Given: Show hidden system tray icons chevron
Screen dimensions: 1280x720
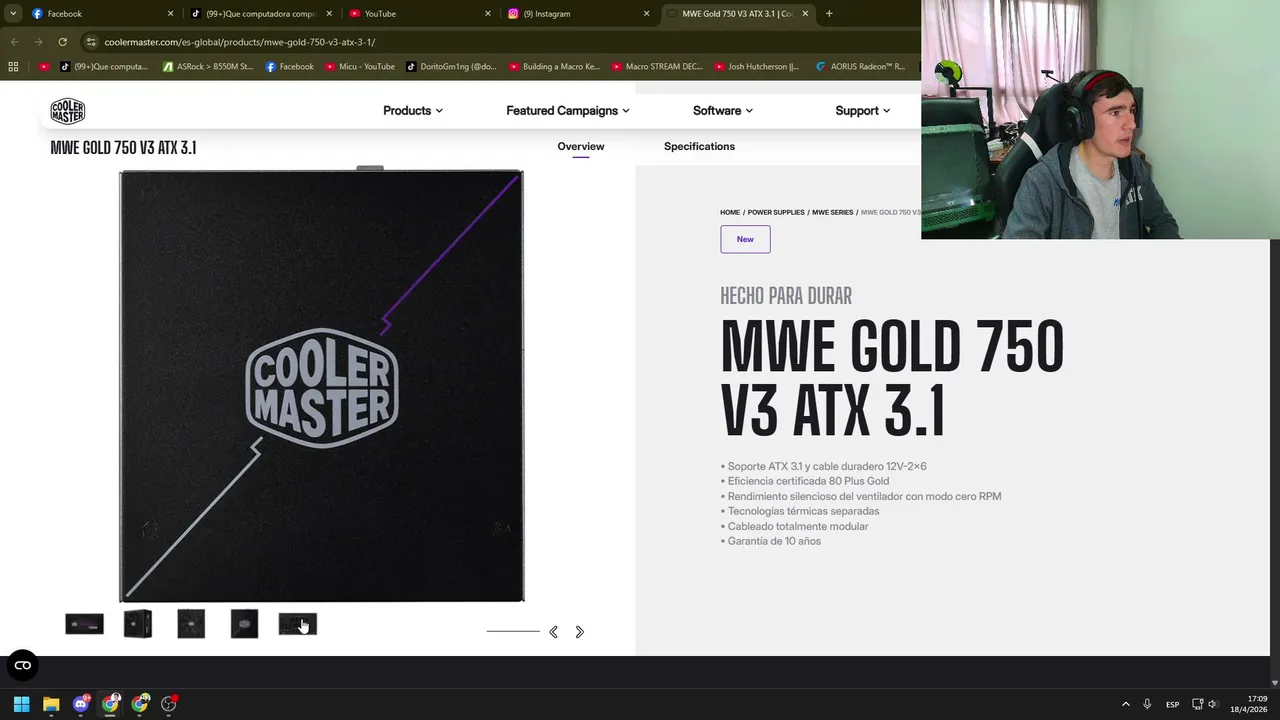Looking at the screenshot, I should click(1125, 704).
